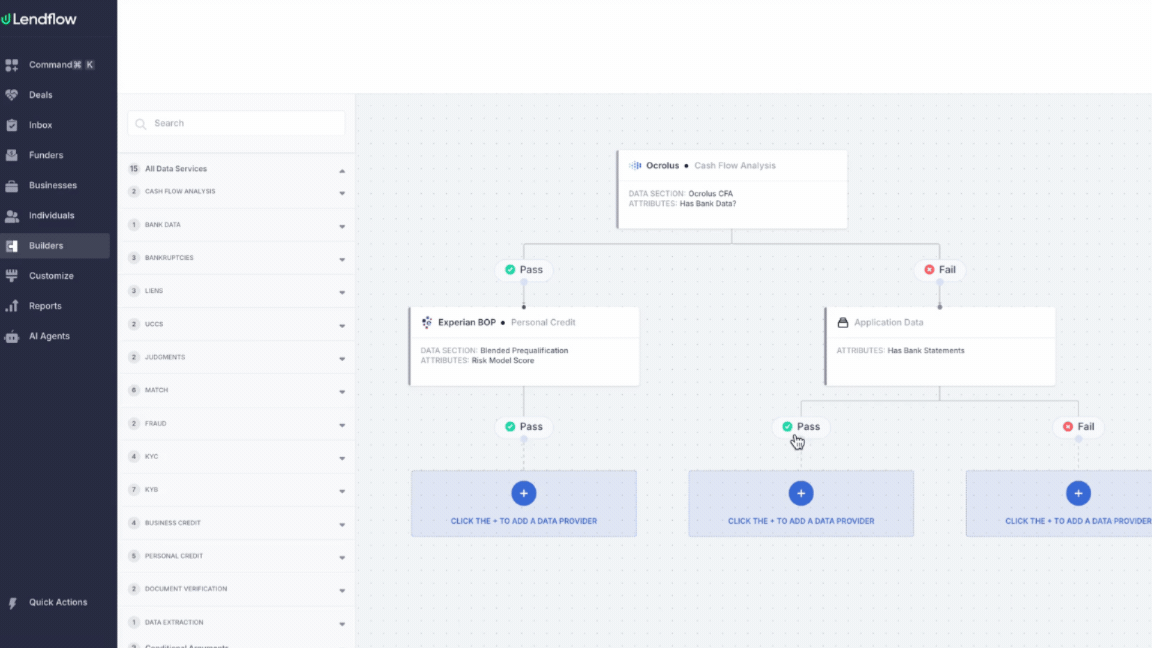Screen dimensions: 1152x648
Task: Click 'Risk Model Score' attribute text
Action: click(503, 361)
